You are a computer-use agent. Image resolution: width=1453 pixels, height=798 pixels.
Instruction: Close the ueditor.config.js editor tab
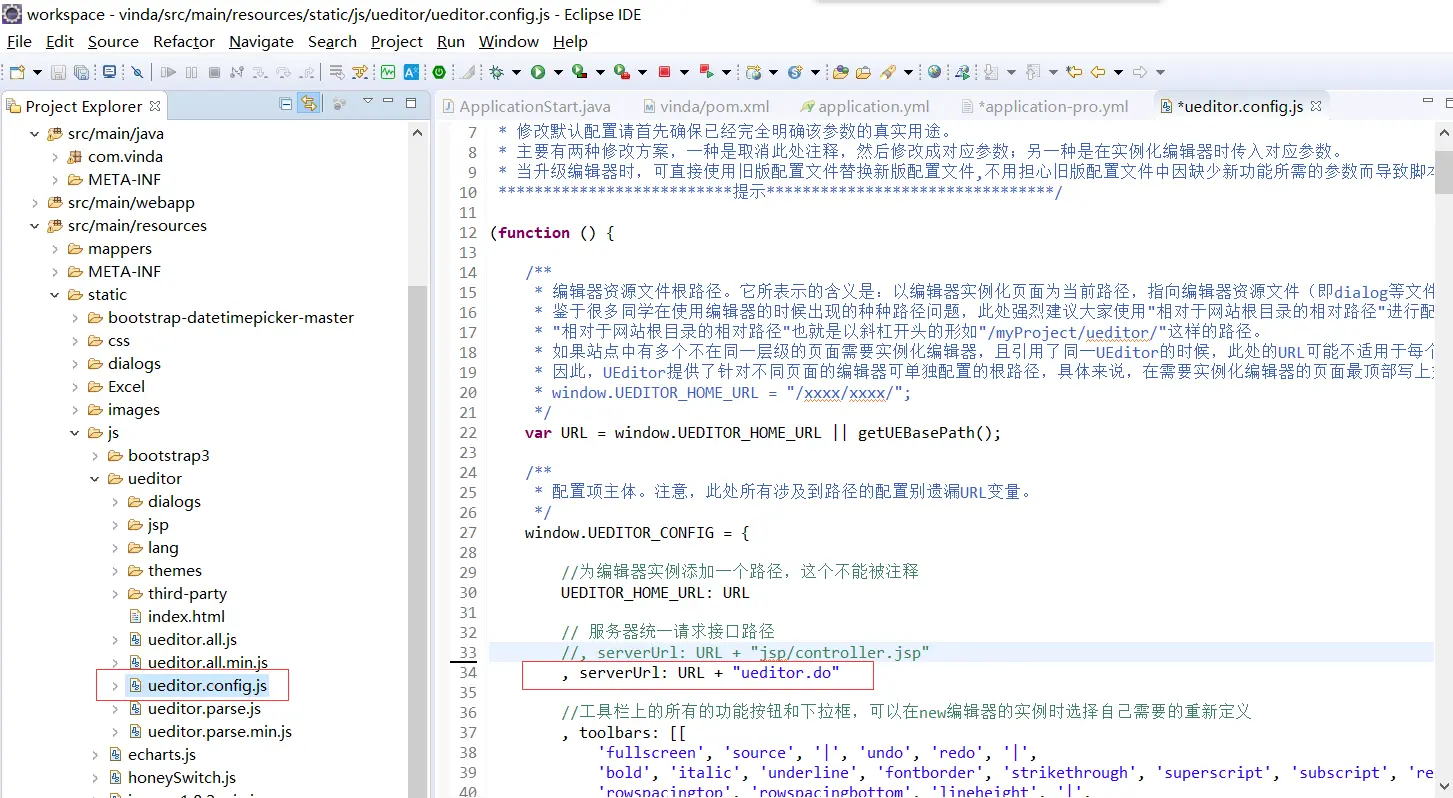tap(1316, 106)
